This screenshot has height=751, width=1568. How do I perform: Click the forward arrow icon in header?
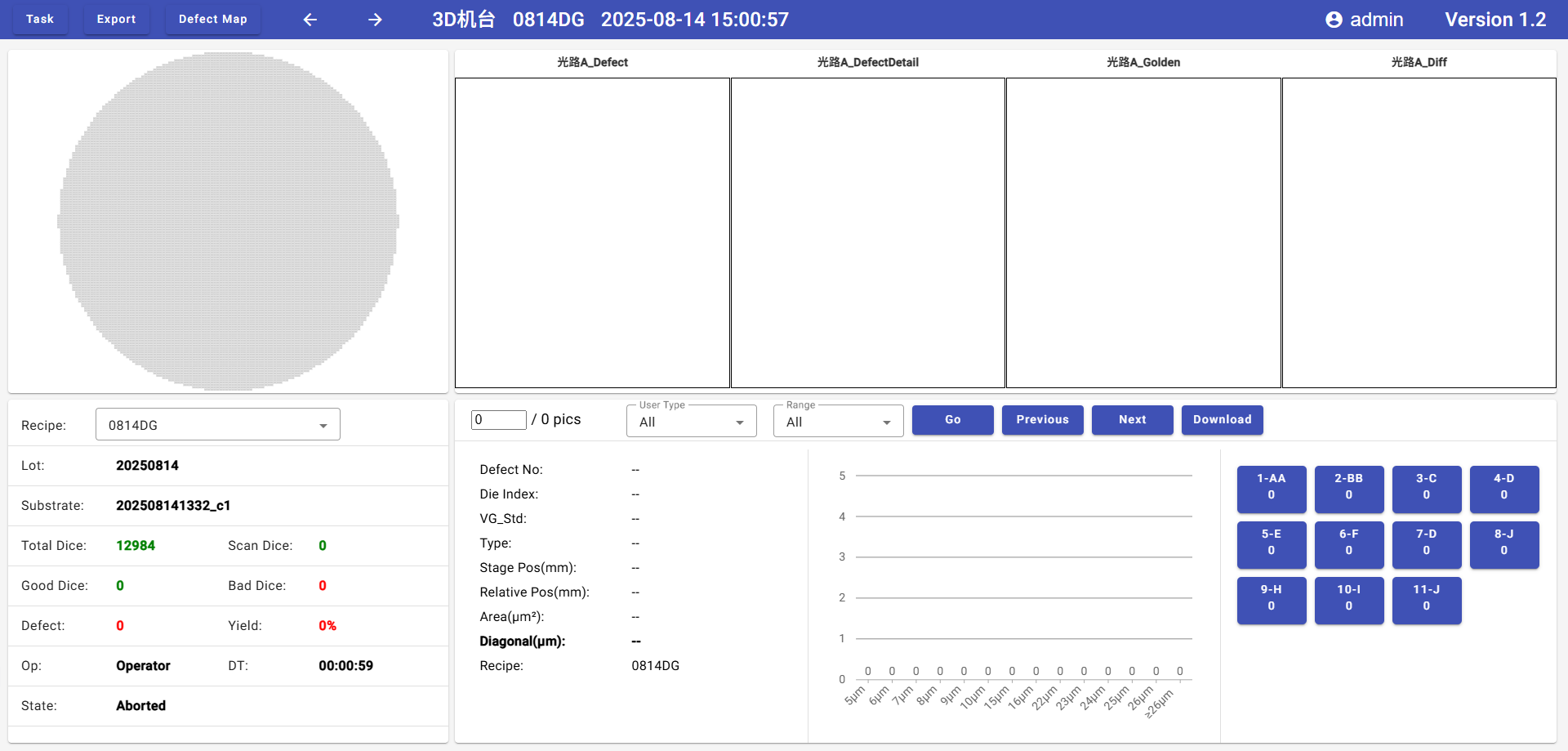coord(375,20)
